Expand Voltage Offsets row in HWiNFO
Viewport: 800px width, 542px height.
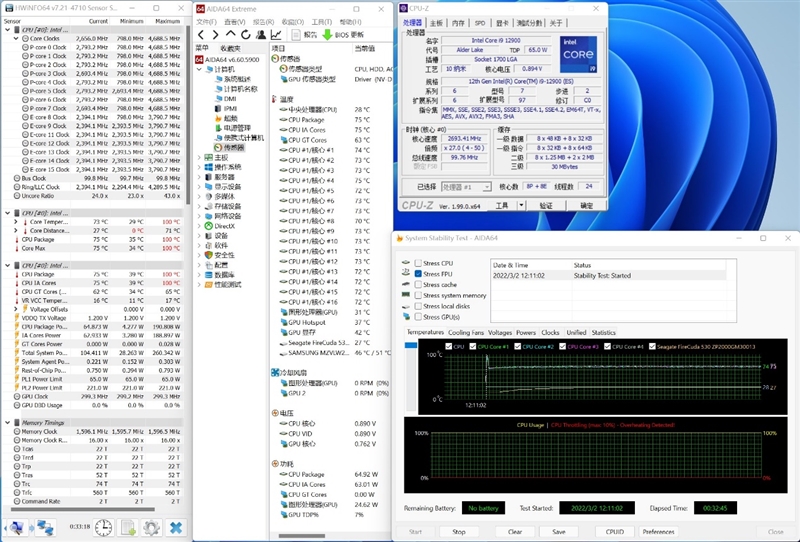click(16, 309)
